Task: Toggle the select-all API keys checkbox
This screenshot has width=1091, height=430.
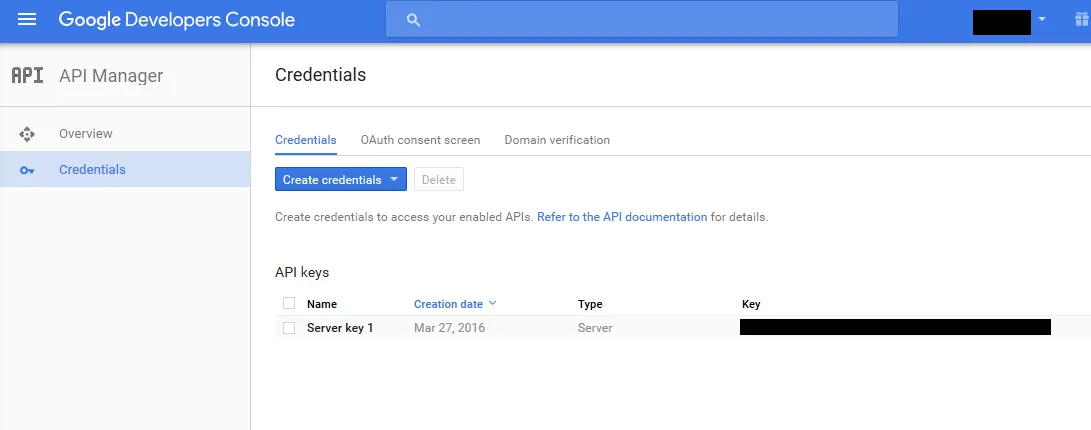Action: [289, 303]
